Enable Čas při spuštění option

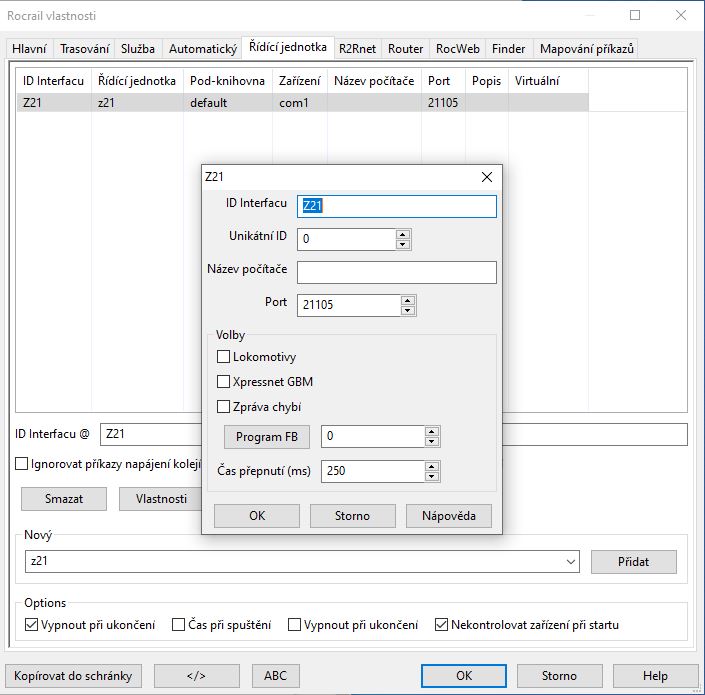[179, 625]
